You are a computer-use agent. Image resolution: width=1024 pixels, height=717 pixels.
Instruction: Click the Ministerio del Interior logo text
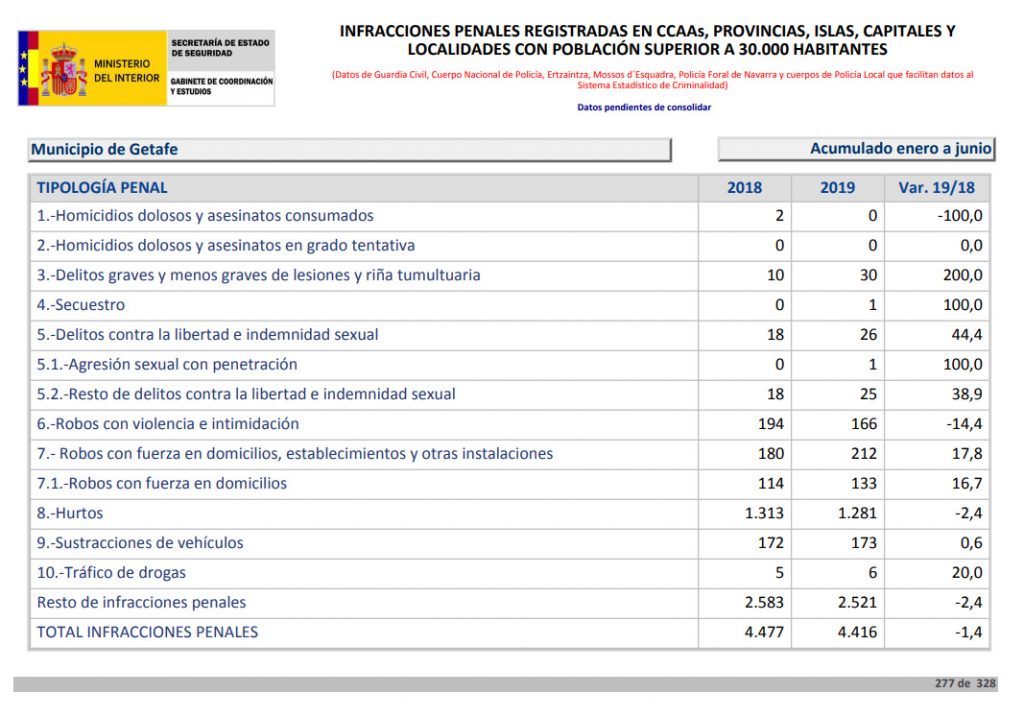126,70
